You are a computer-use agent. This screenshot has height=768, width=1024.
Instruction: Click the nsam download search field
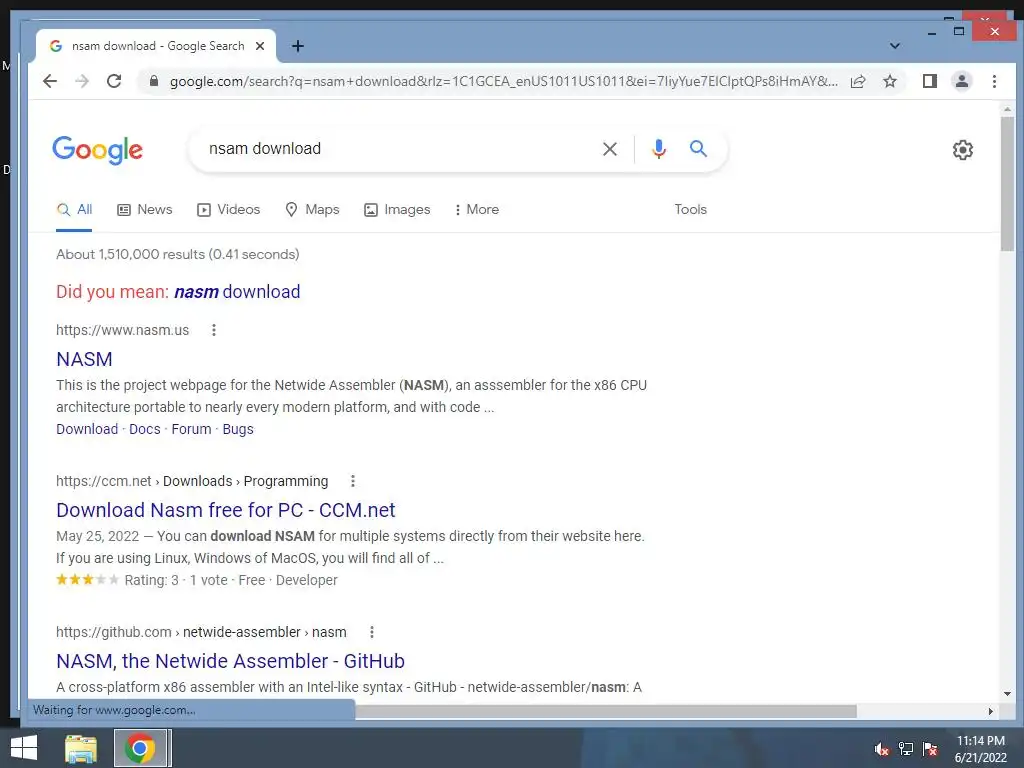[x=398, y=149]
